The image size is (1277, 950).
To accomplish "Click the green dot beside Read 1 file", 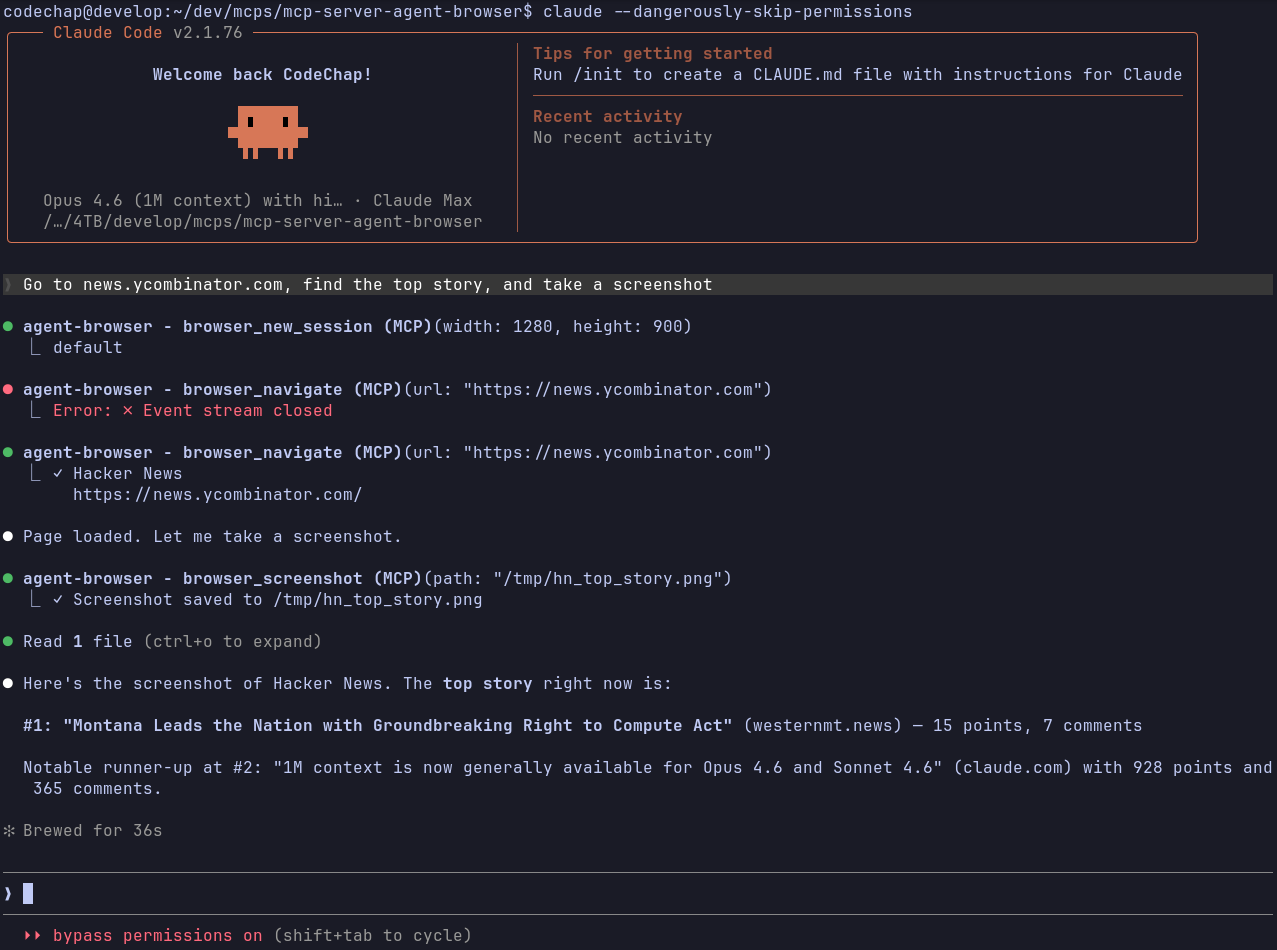I will (8, 642).
